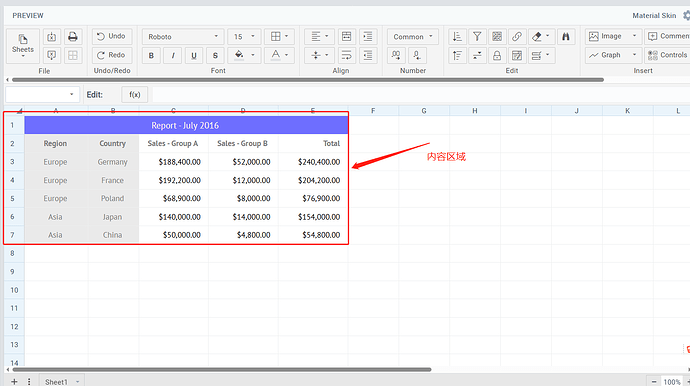Image resolution: width=690 pixels, height=386 pixels.
Task: Add a new sheet with plus icon
Action: (x=14, y=381)
